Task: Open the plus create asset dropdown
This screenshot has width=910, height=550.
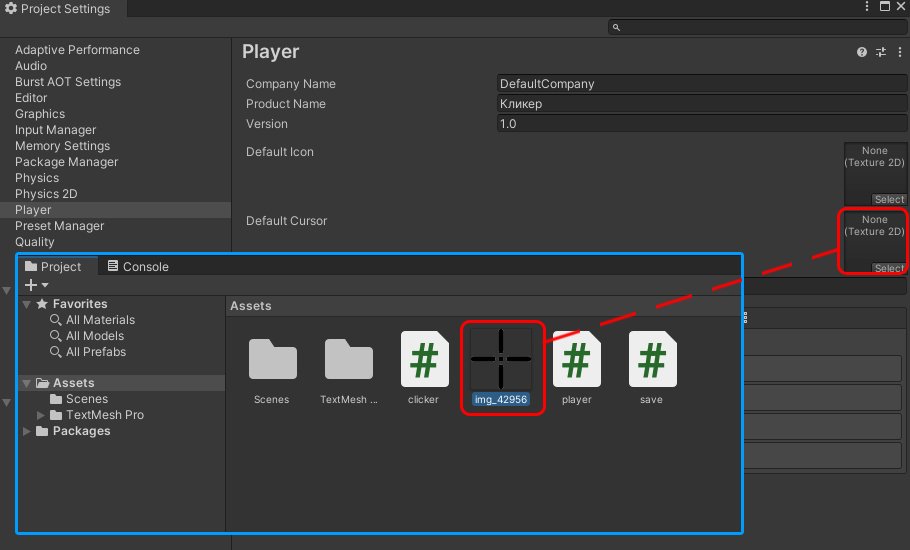Action: (36, 285)
